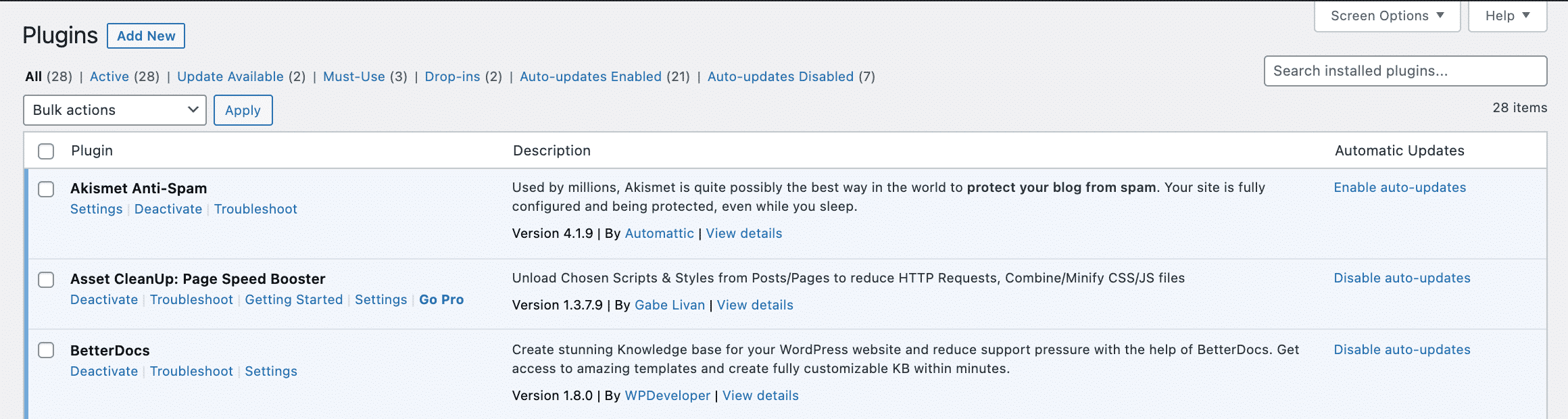
Task: Click the Akismet Anti-Spam plugin name
Action: (139, 189)
